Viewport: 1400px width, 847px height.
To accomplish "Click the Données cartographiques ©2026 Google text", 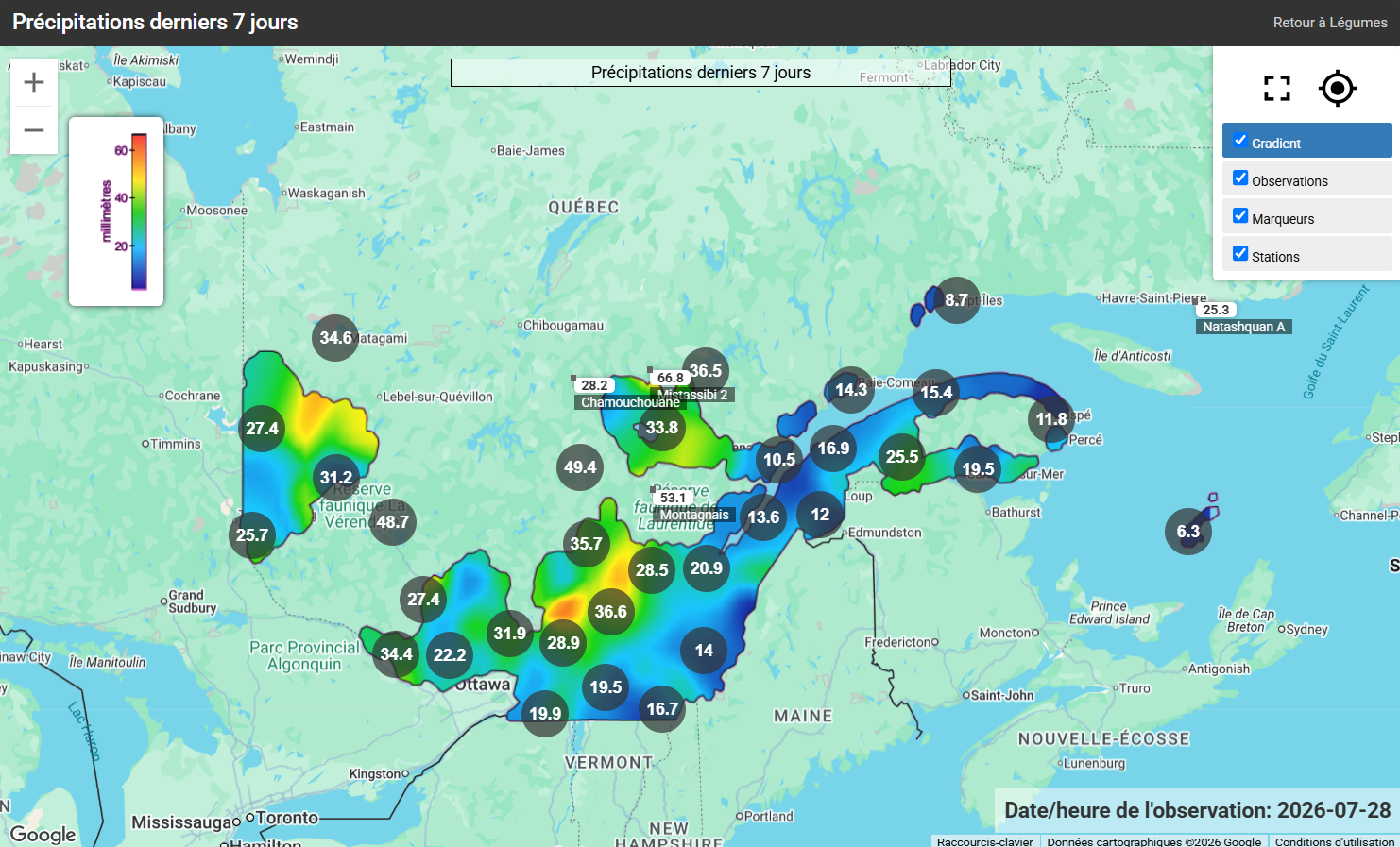I will [1154, 841].
